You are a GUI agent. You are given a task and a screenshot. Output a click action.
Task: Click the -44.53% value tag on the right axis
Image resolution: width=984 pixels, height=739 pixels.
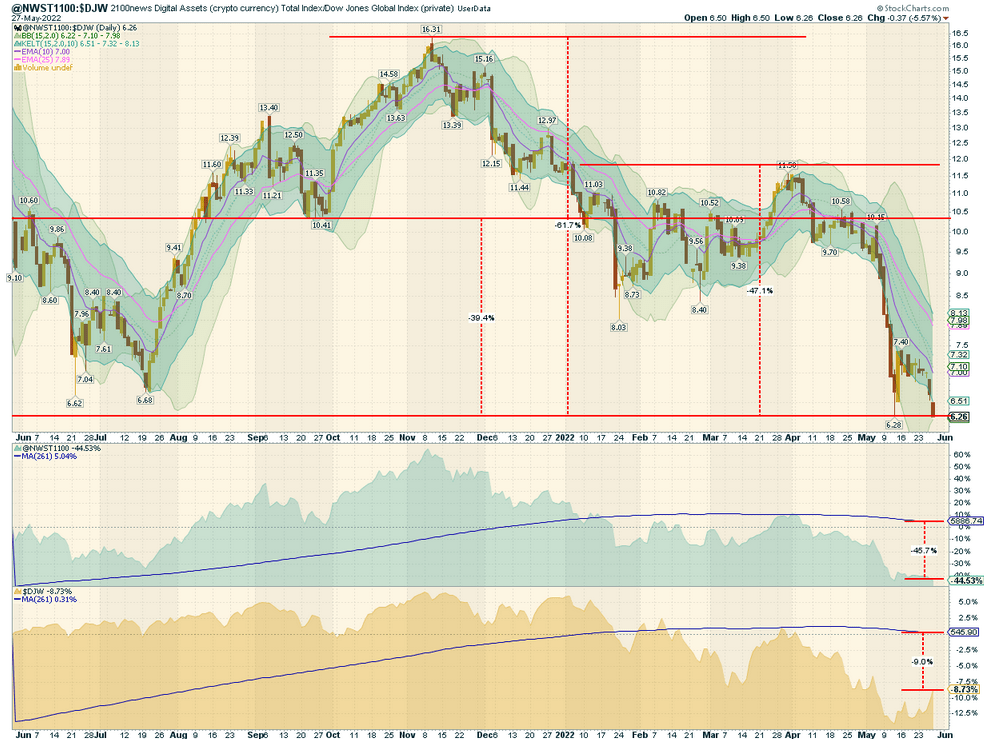(x=966, y=580)
